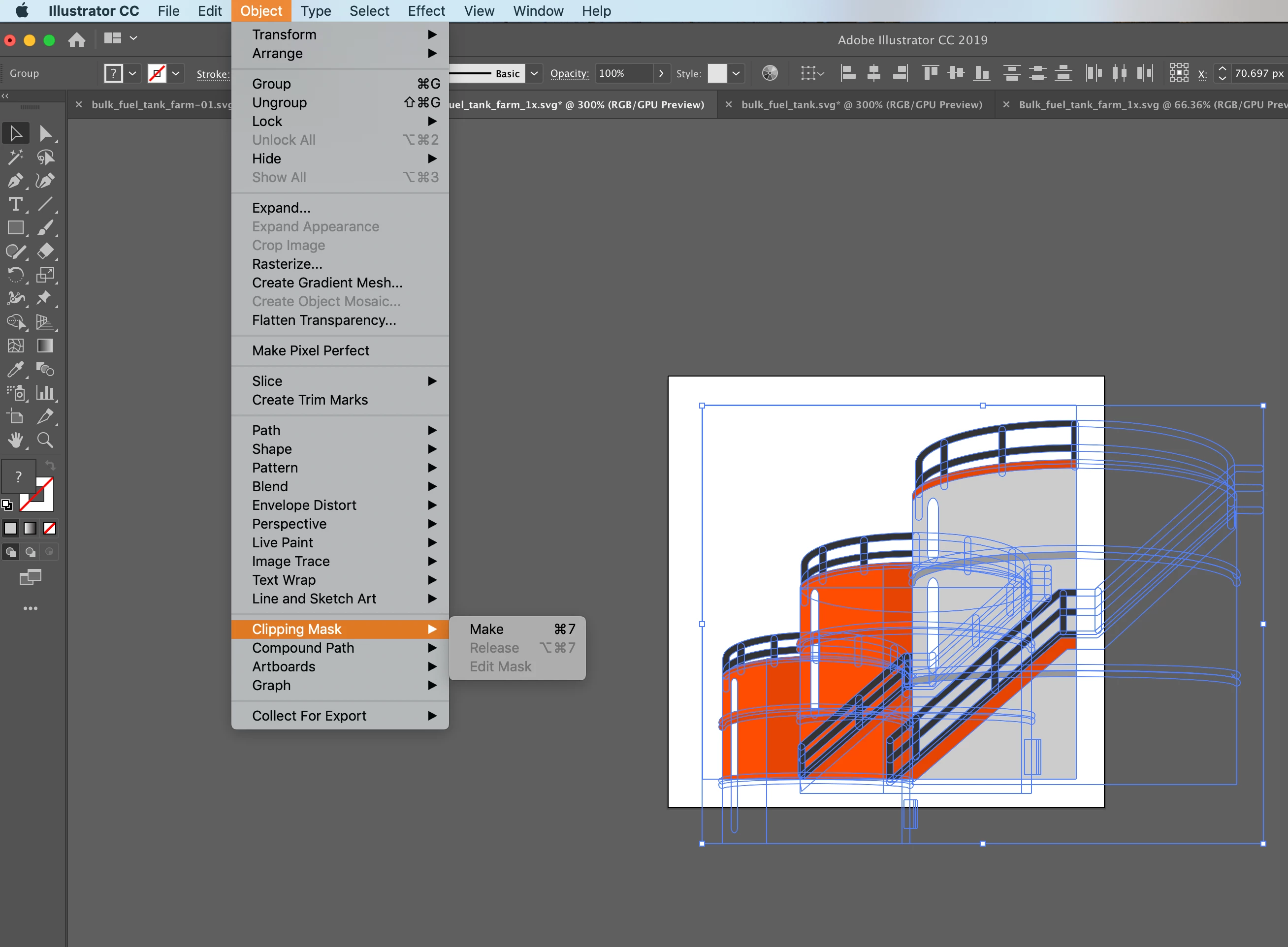Screen dimensions: 1288x947
Task: Toggle the Draw Behind mode
Action: tap(31, 552)
